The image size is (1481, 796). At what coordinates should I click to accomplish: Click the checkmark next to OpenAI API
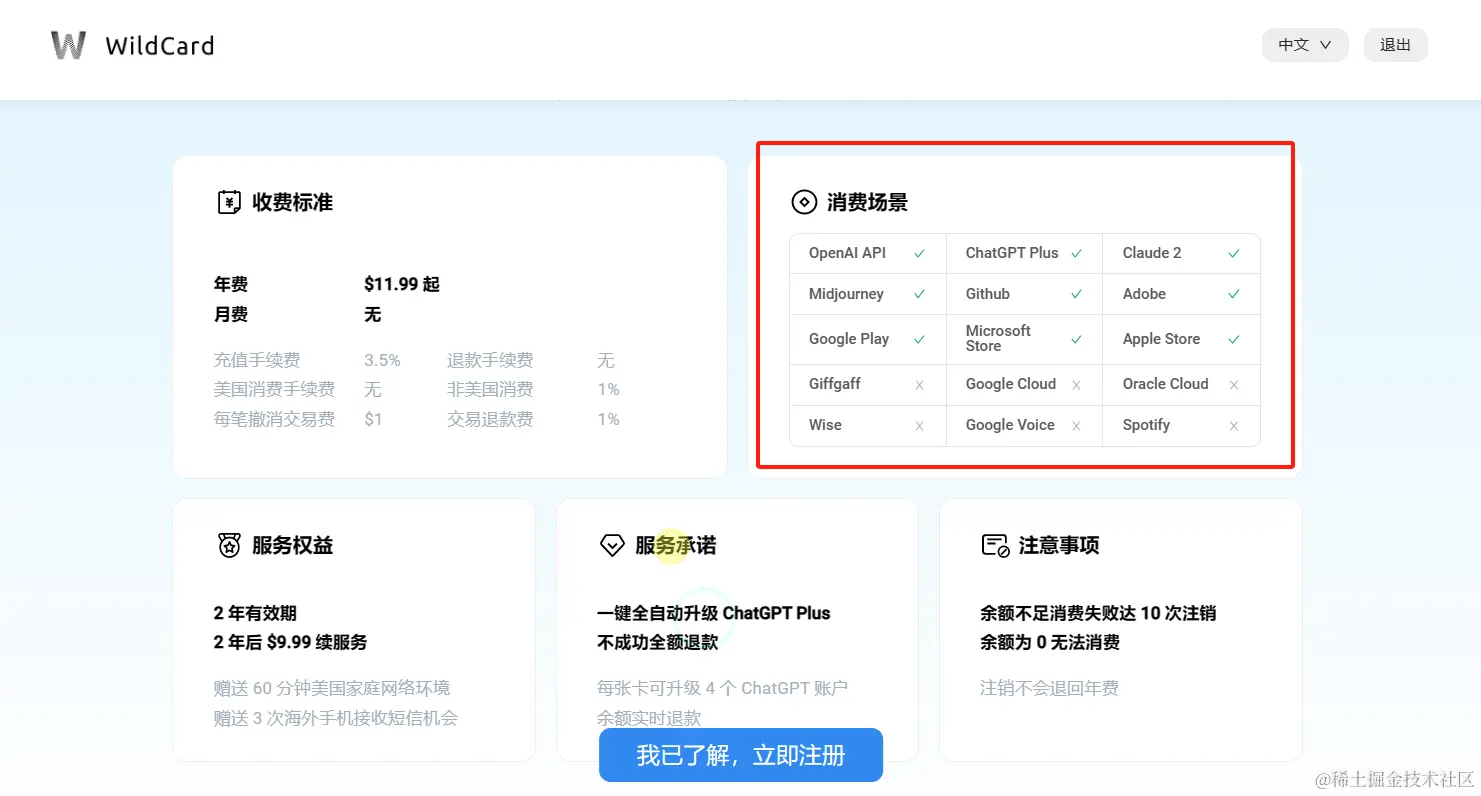click(919, 254)
